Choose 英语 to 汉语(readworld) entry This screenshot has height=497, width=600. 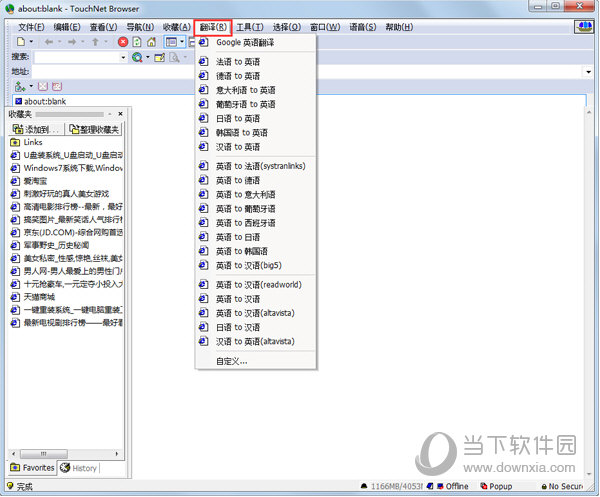256,285
